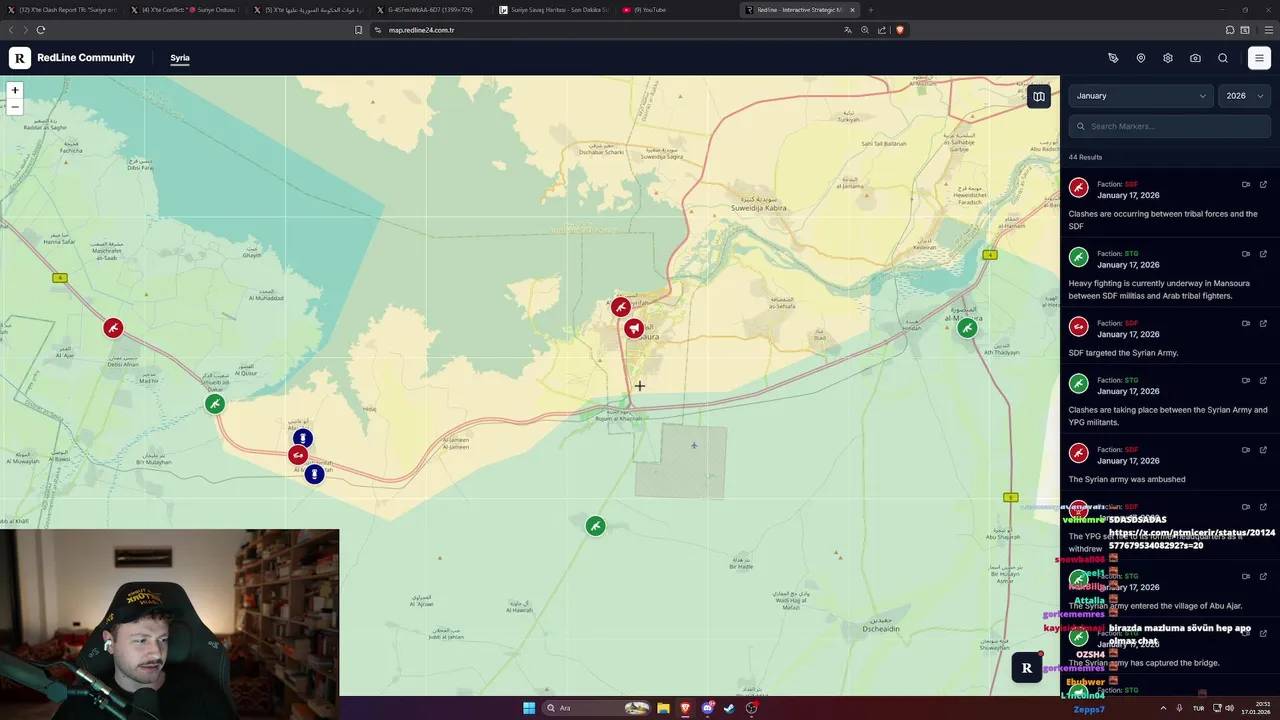Click the translate icon in address bar
This screenshot has height=720, width=1280.
tap(848, 30)
